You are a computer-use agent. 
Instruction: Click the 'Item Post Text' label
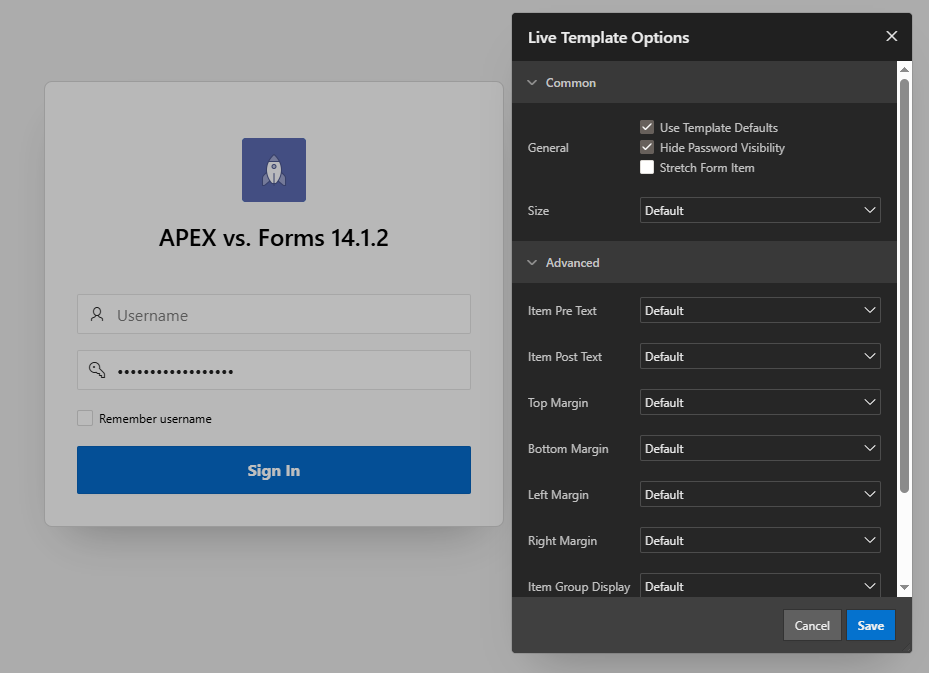(565, 357)
